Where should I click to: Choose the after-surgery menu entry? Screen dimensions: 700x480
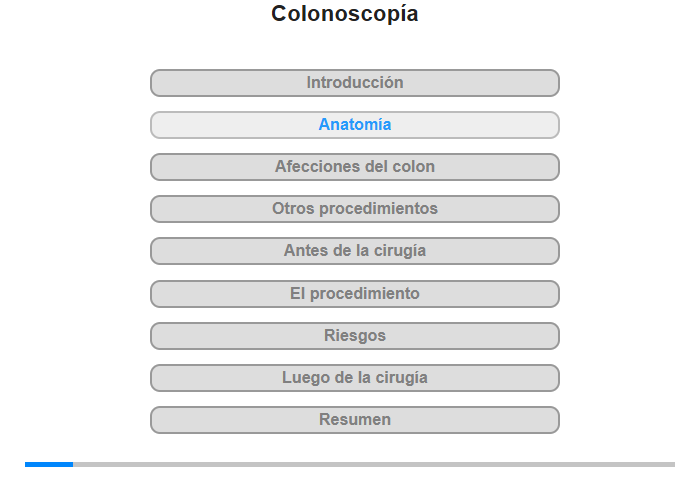355,378
